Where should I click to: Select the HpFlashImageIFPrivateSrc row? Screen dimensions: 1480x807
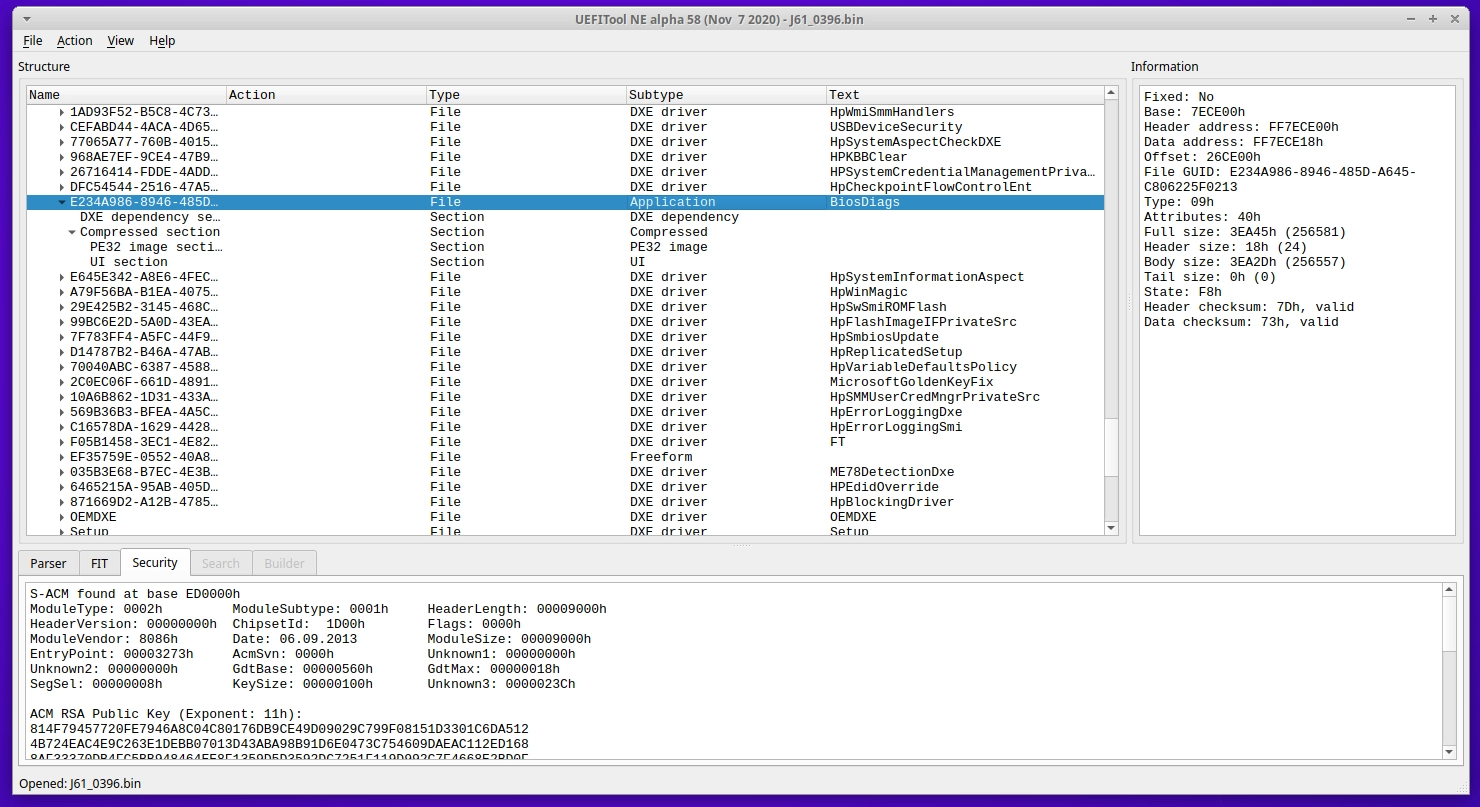[x=565, y=322]
